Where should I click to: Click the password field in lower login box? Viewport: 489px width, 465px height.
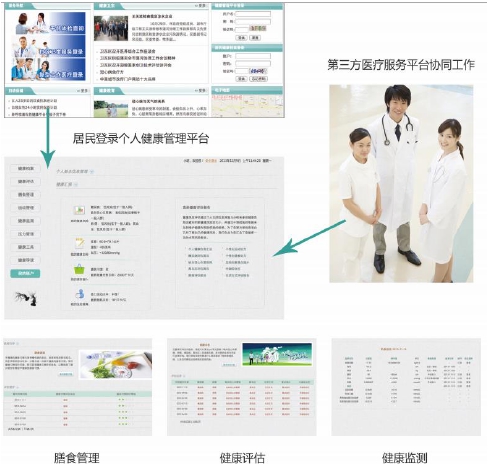point(253,63)
